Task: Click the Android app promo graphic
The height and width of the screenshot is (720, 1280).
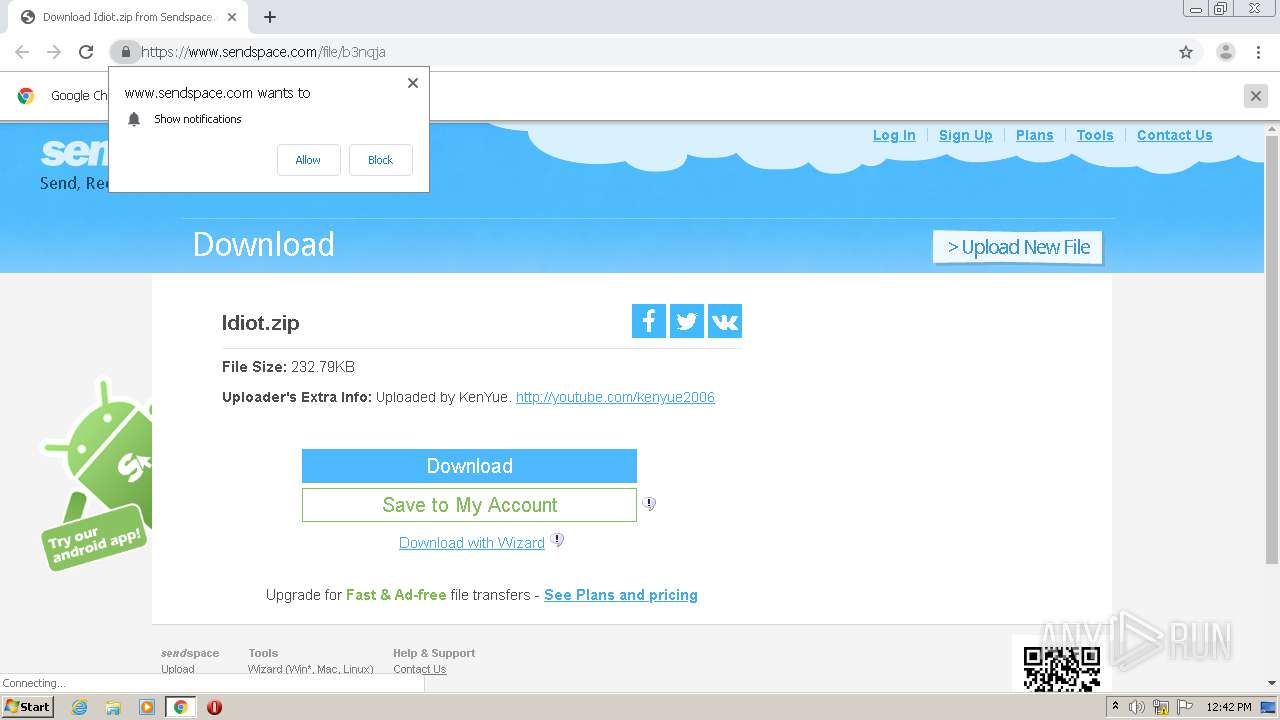Action: click(96, 475)
